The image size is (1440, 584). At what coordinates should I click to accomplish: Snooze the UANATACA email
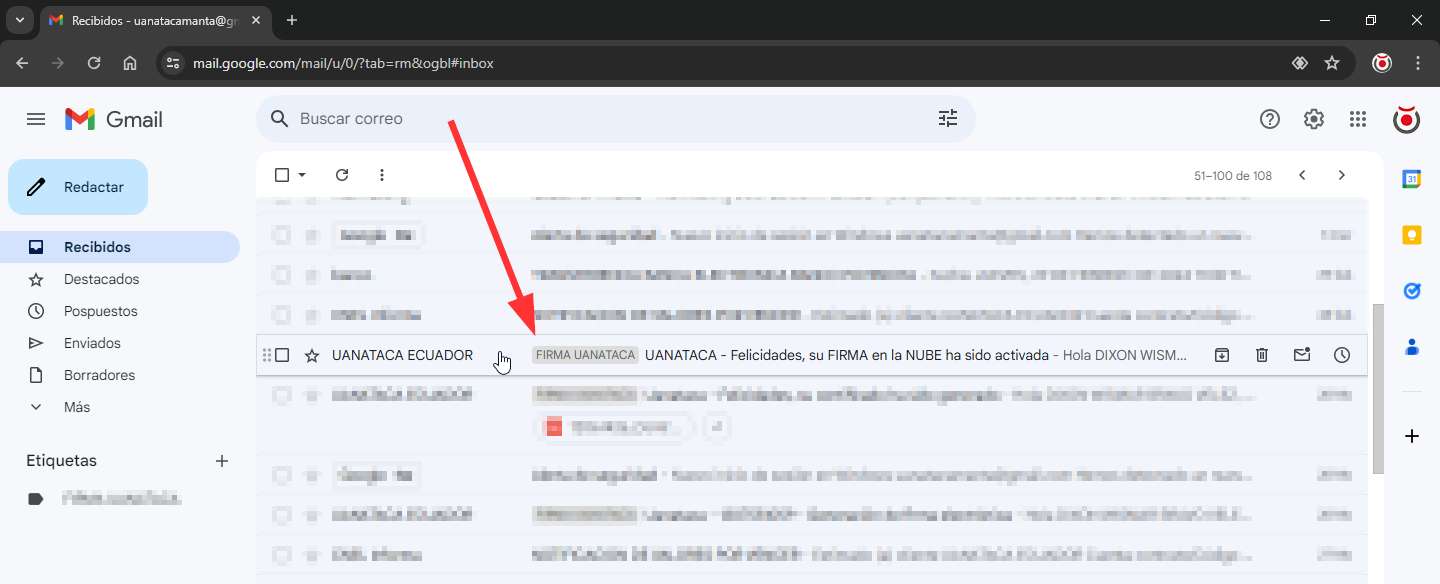pyautogui.click(x=1342, y=355)
